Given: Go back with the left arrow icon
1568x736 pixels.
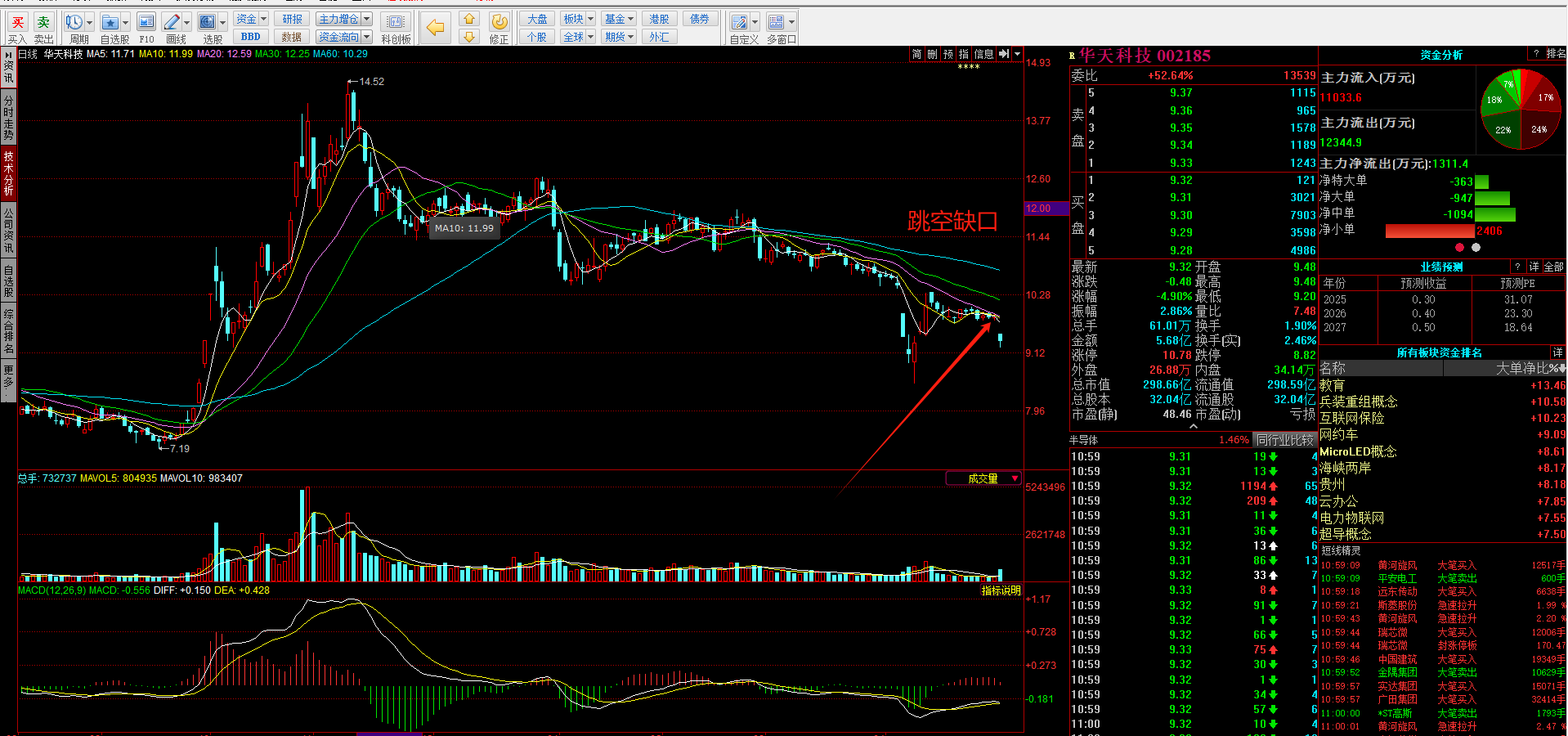Looking at the screenshot, I should click(x=436, y=28).
